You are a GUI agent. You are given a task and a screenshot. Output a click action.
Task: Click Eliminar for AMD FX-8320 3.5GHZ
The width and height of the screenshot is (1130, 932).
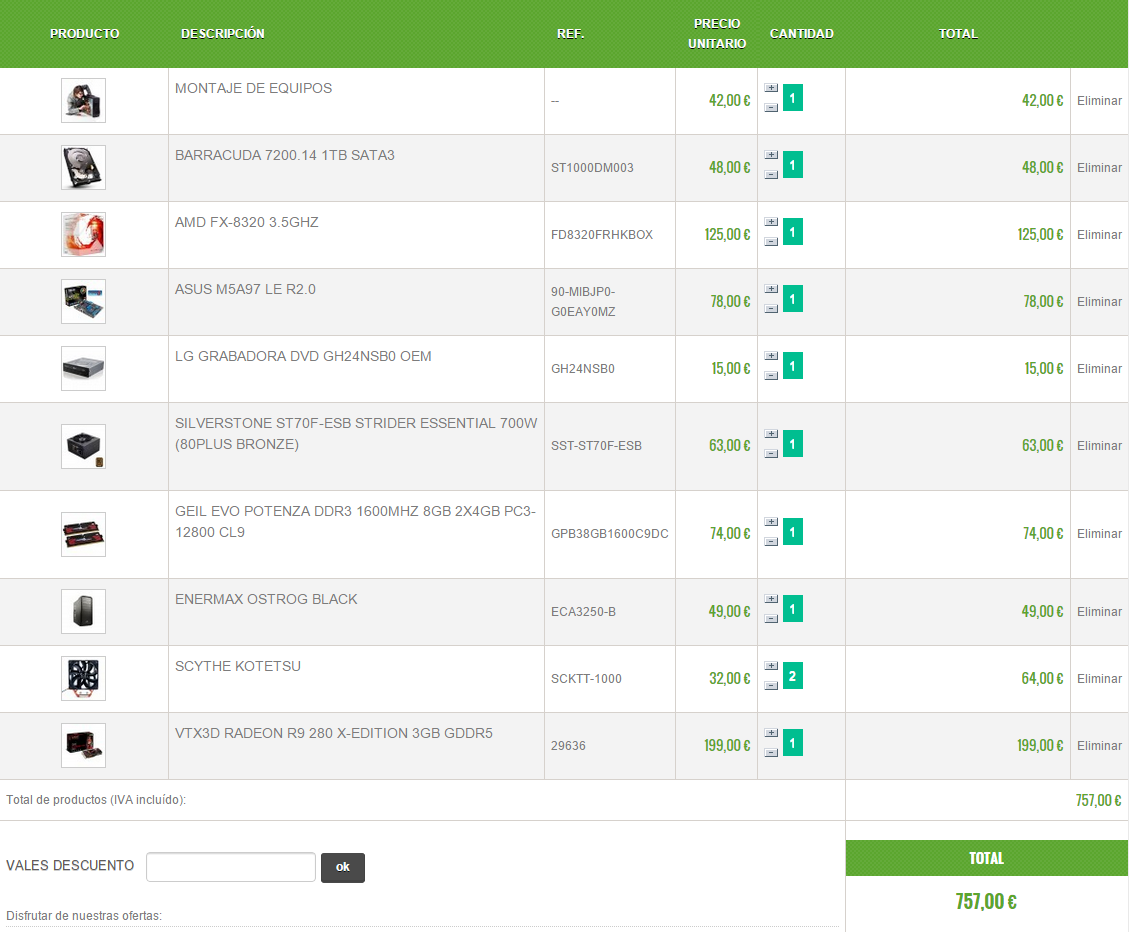point(1099,235)
